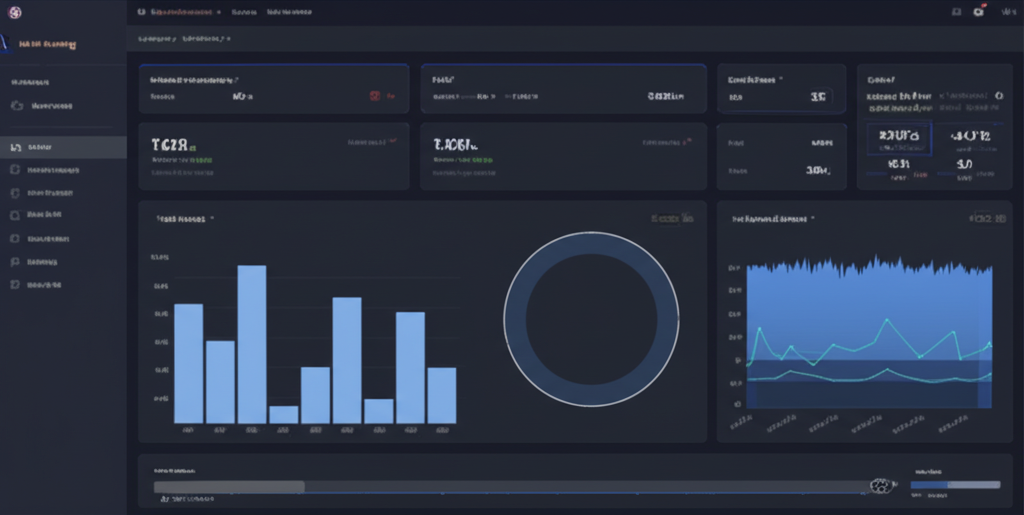This screenshot has width=1024, height=515.
Task: Select the highlighted active sidebar item
Action: coord(63,148)
